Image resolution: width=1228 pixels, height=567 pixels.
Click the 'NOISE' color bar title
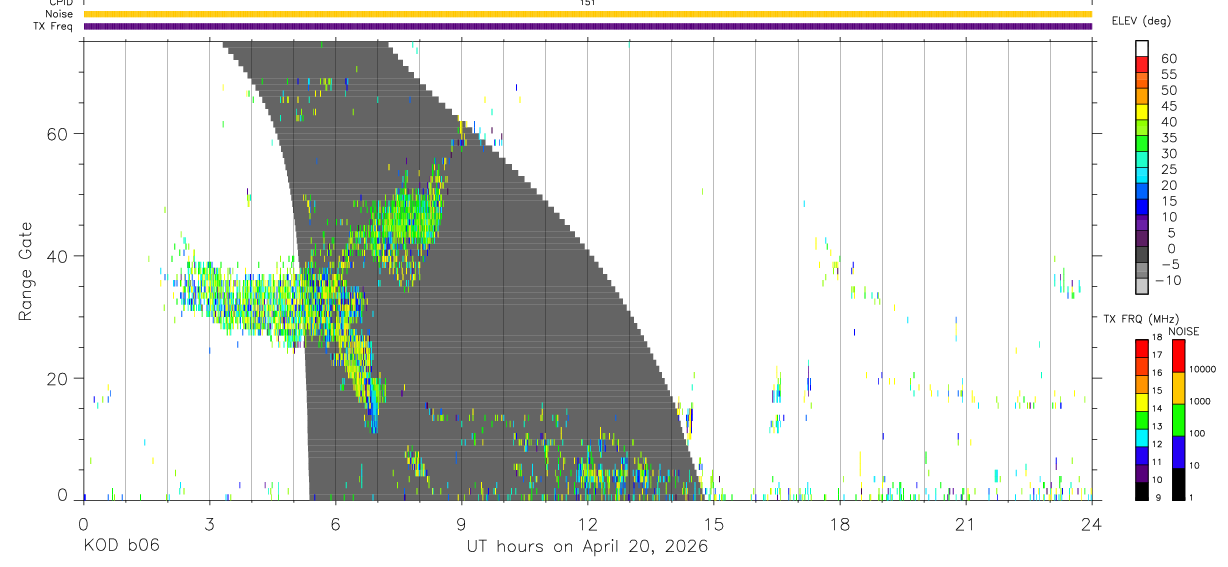coord(1184,331)
